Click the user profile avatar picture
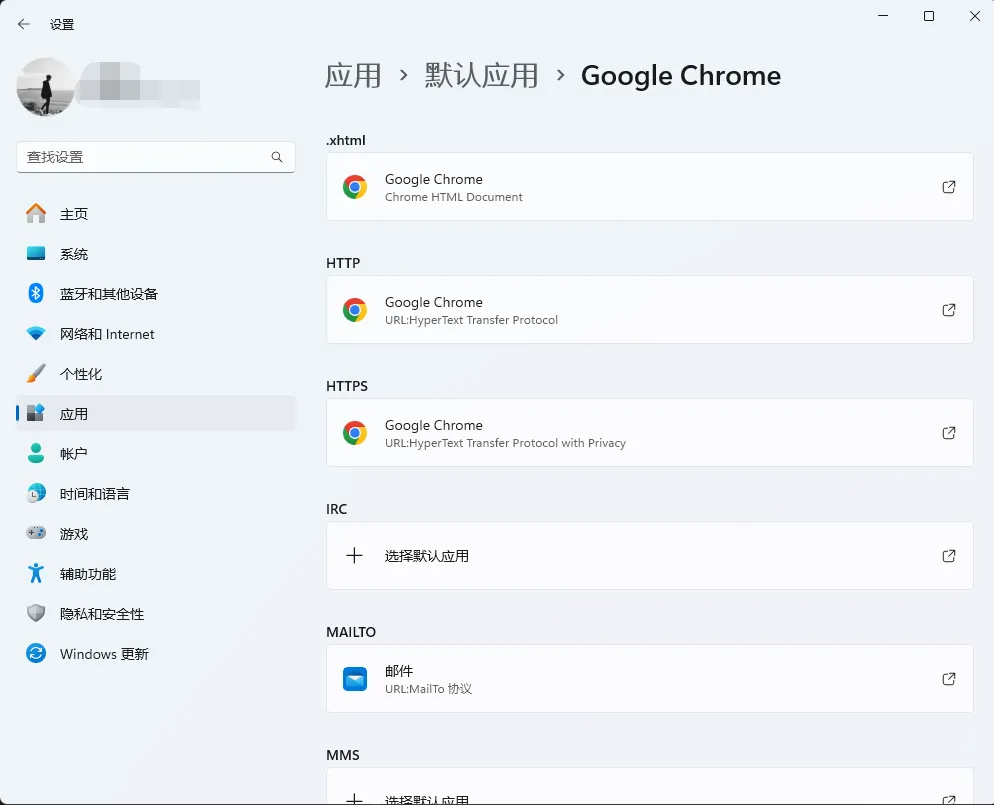Viewport: 994px width, 805px height. (46, 87)
